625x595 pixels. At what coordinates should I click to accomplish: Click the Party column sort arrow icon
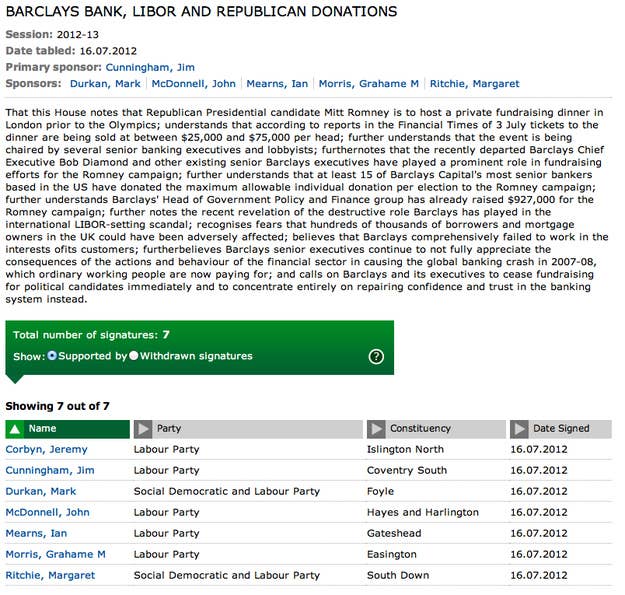143,429
